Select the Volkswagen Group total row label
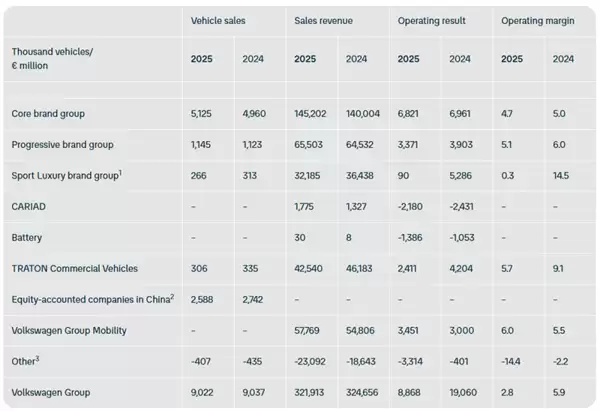The width and height of the screenshot is (600, 411). click(51, 391)
